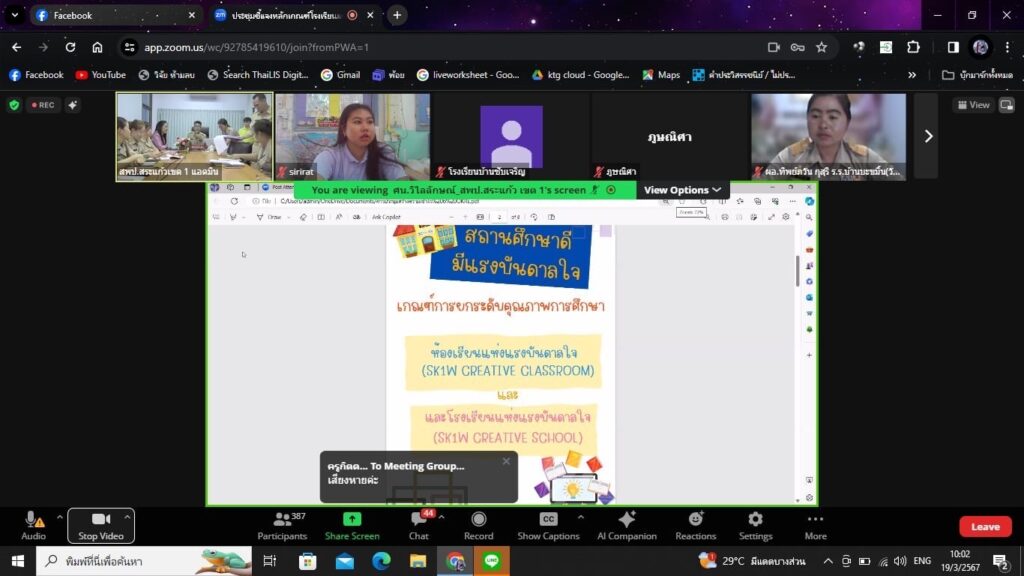Start Record in Zoom toolbar
The width and height of the screenshot is (1024, 576).
point(479,526)
